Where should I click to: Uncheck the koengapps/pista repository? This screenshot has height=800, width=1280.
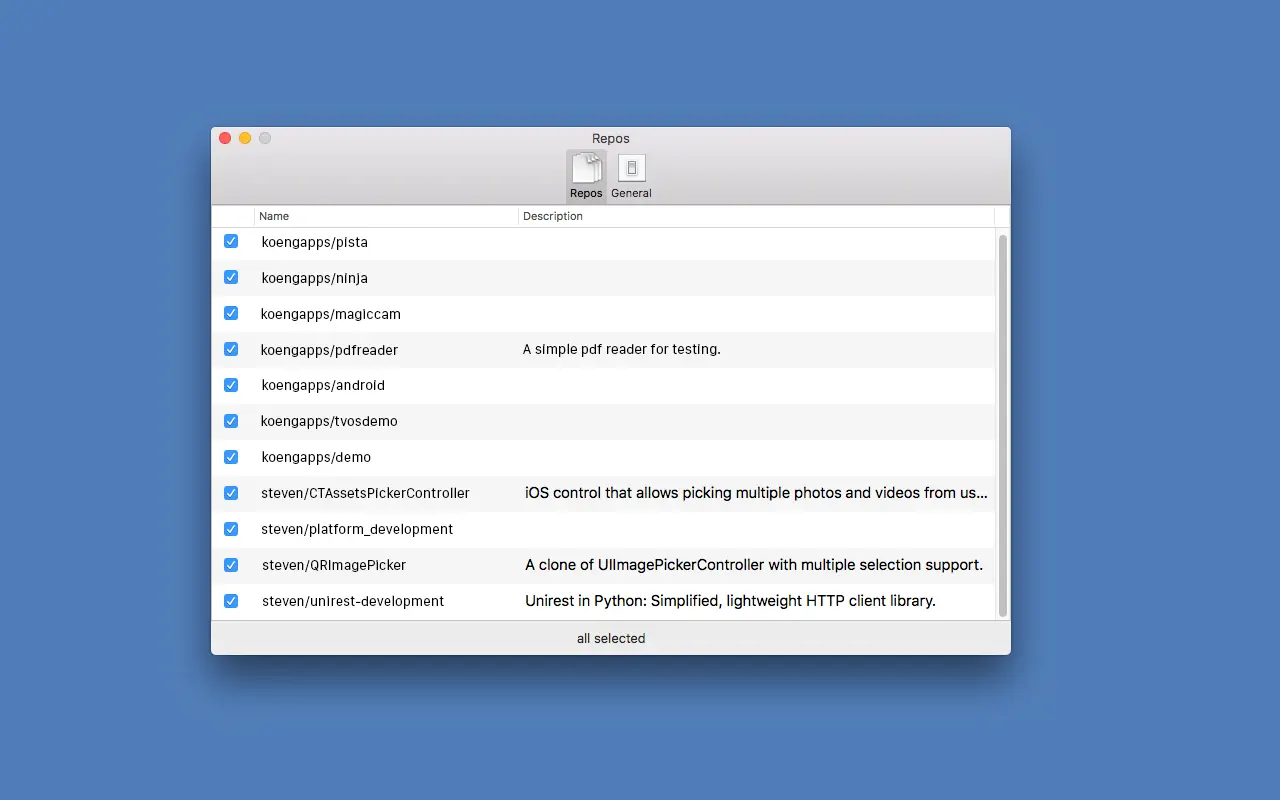coord(231,241)
